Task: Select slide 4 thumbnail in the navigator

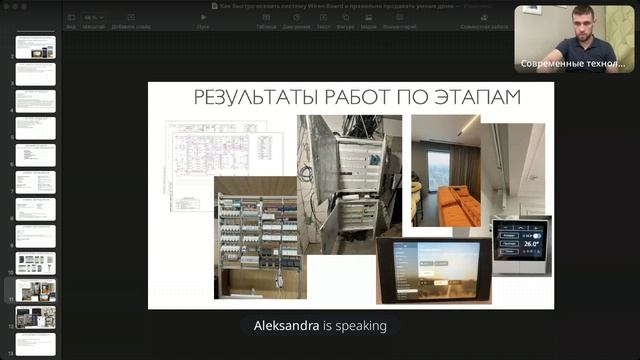Action: pyautogui.click(x=36, y=101)
